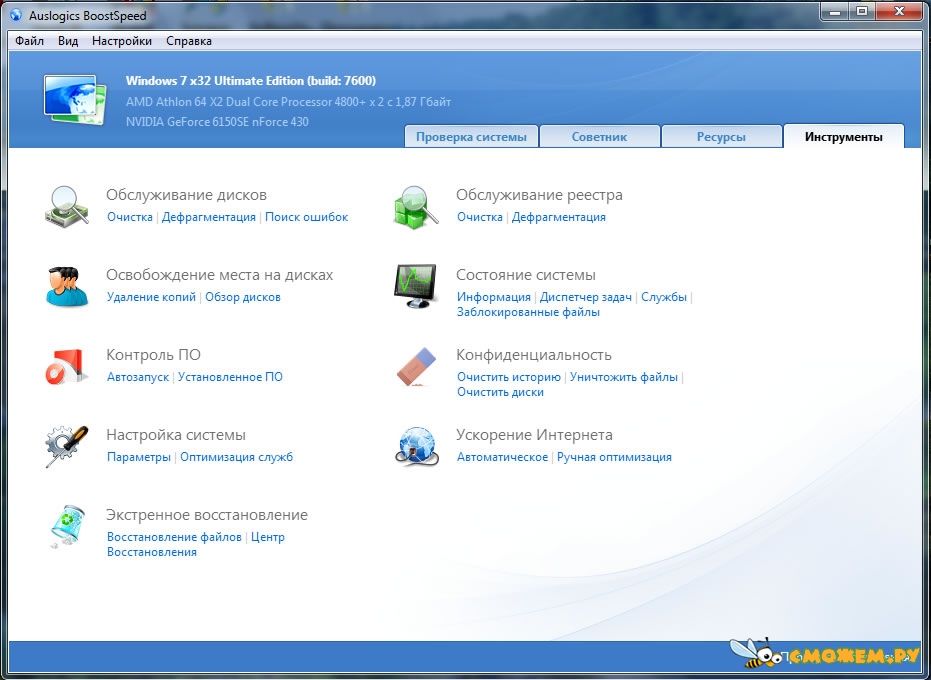Viewport: 931px width, 680px height.
Task: Open the Internet Acceleration globe icon
Action: click(416, 447)
